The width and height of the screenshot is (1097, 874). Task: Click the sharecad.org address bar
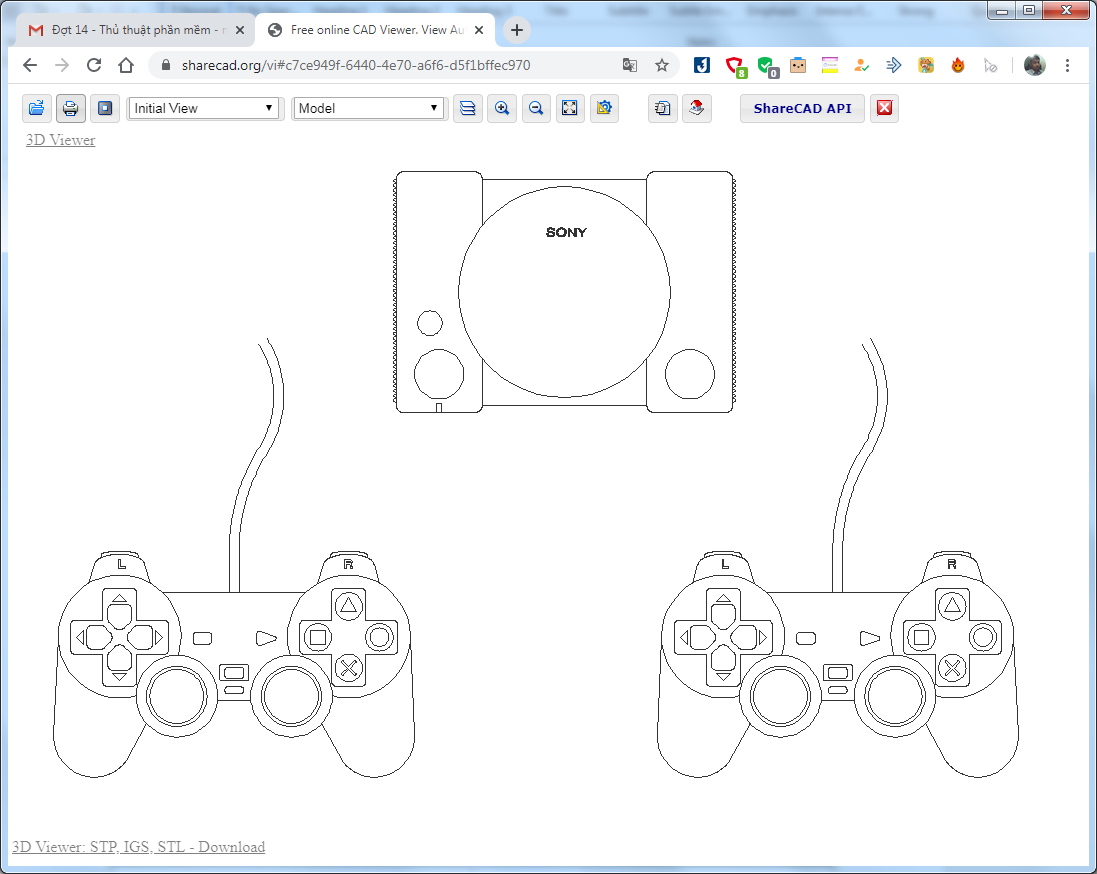click(x=390, y=65)
